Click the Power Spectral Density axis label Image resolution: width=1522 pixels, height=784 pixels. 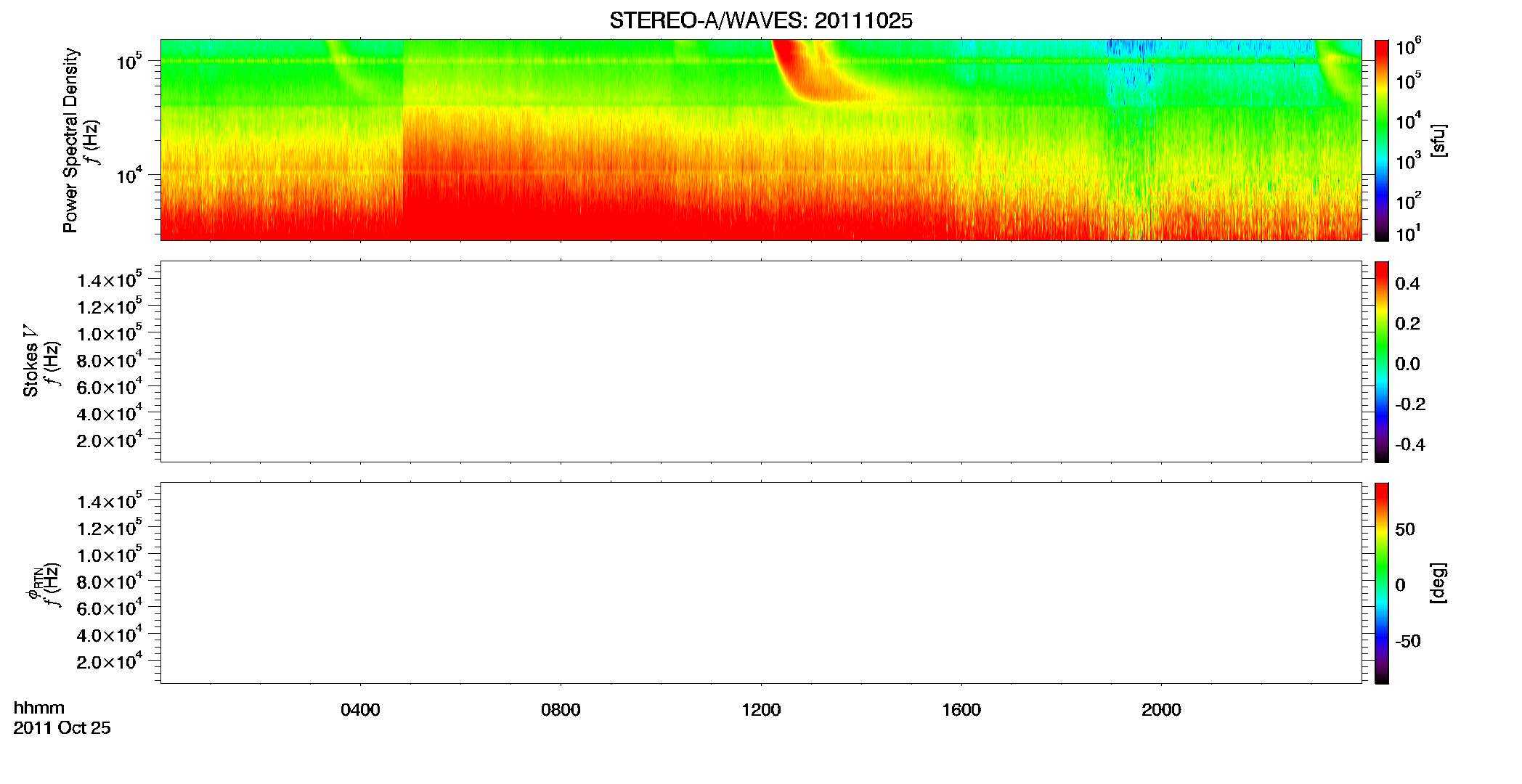(70, 140)
